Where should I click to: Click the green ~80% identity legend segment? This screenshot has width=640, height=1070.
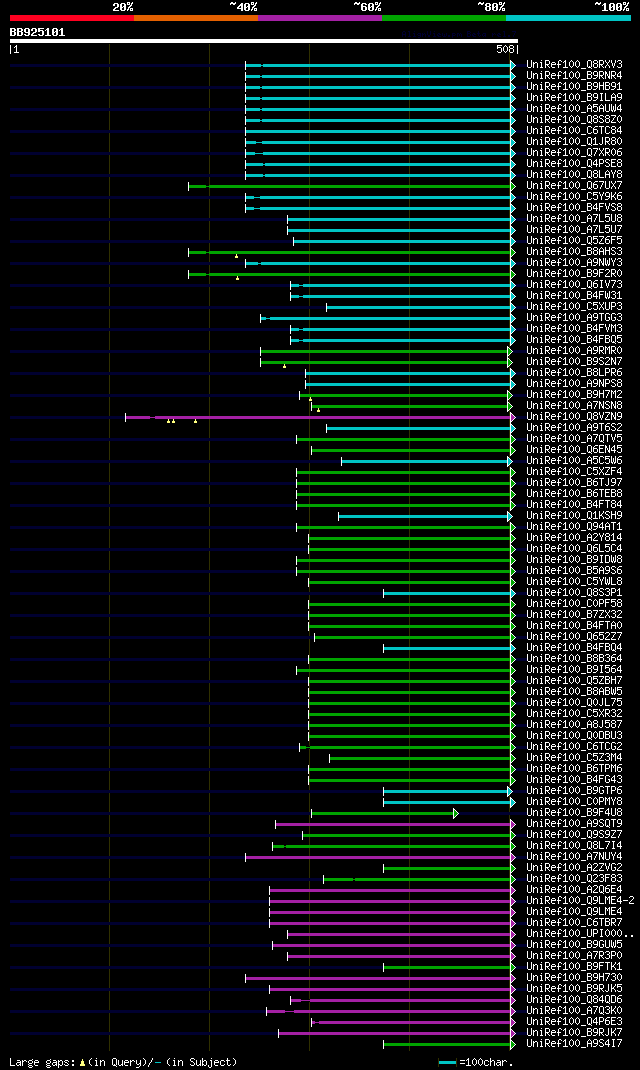click(444, 17)
